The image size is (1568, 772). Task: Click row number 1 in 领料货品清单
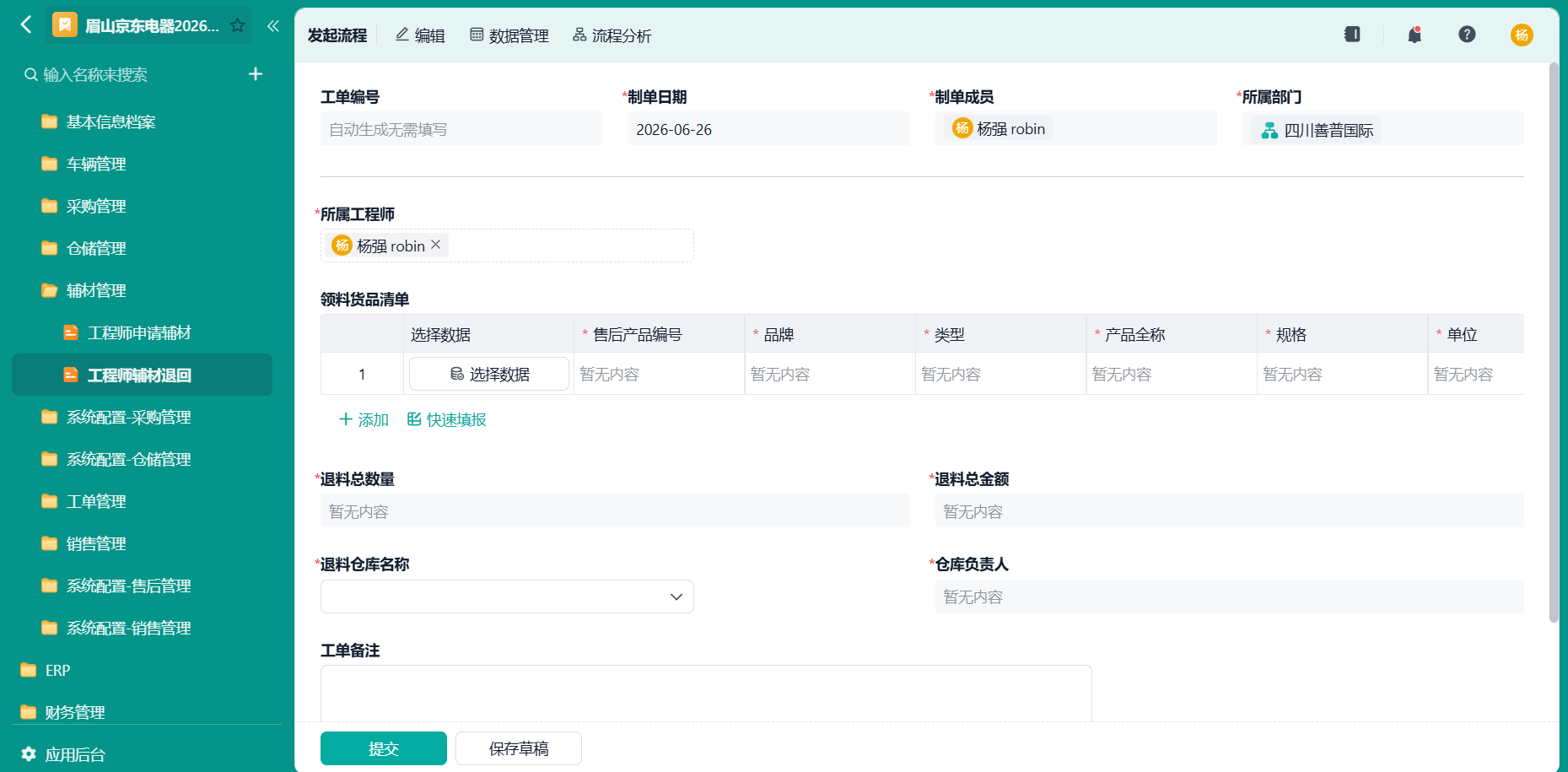tap(362, 374)
